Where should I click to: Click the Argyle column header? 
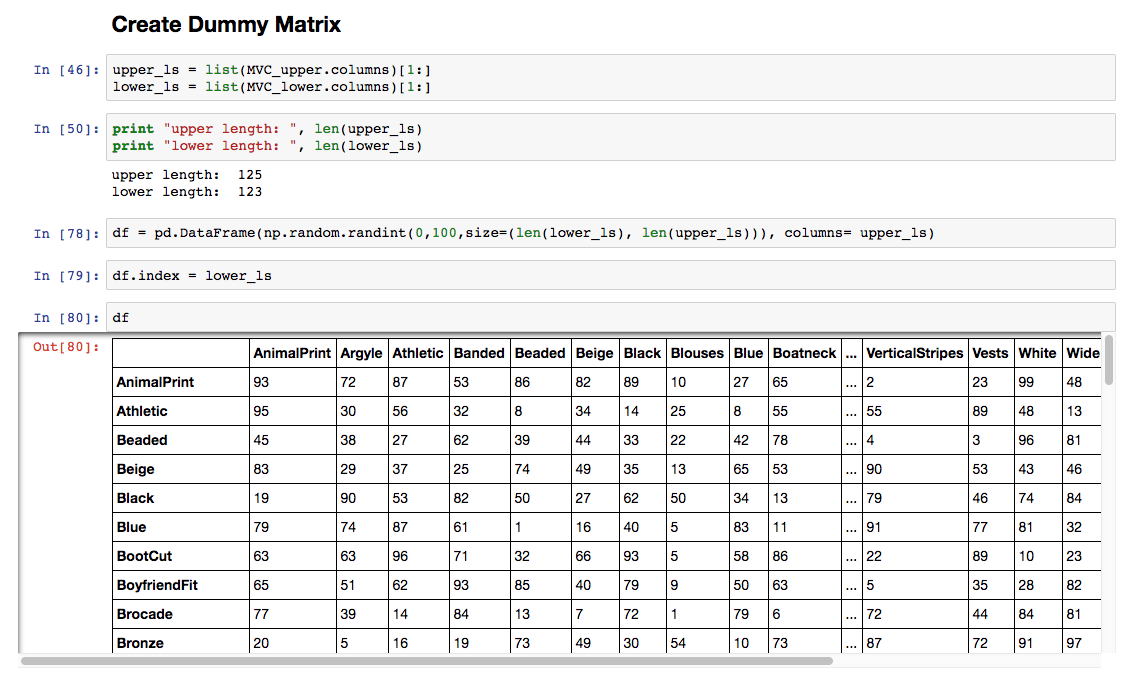pyautogui.click(x=362, y=353)
